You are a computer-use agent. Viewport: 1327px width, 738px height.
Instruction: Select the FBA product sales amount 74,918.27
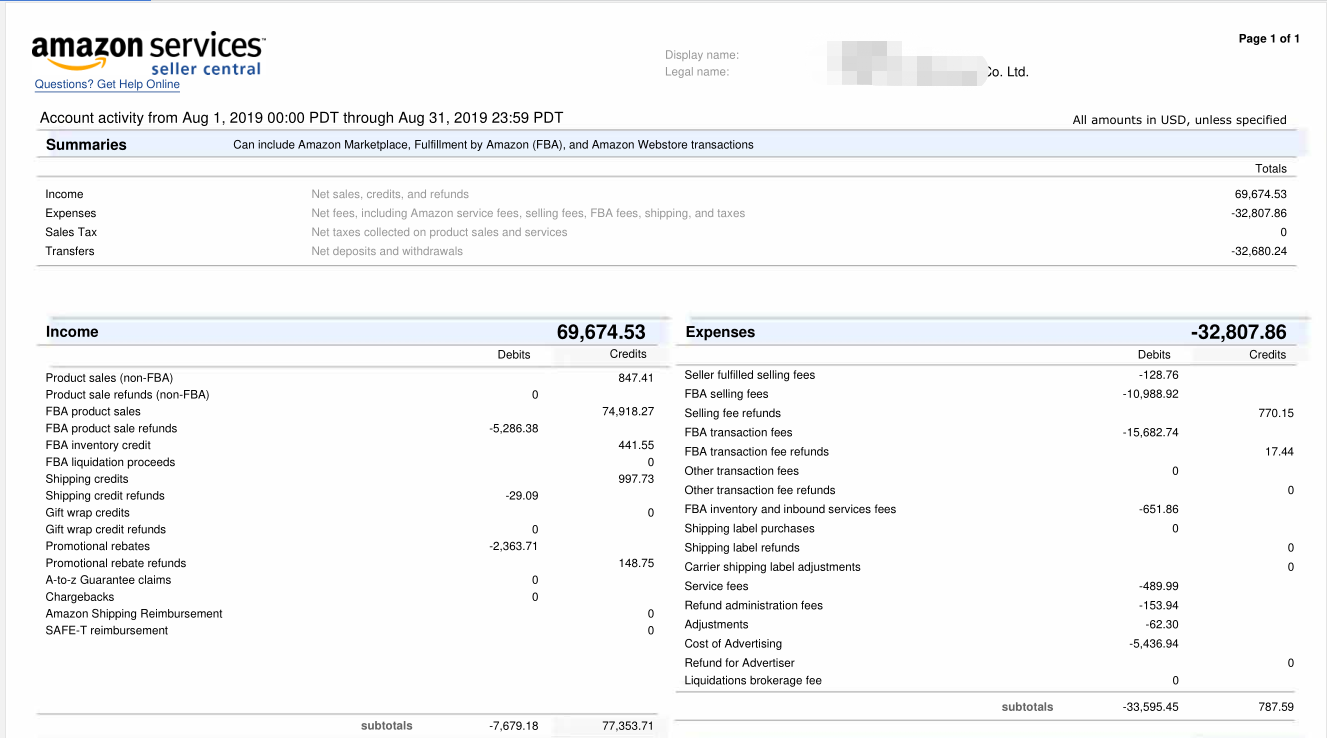click(x=628, y=411)
